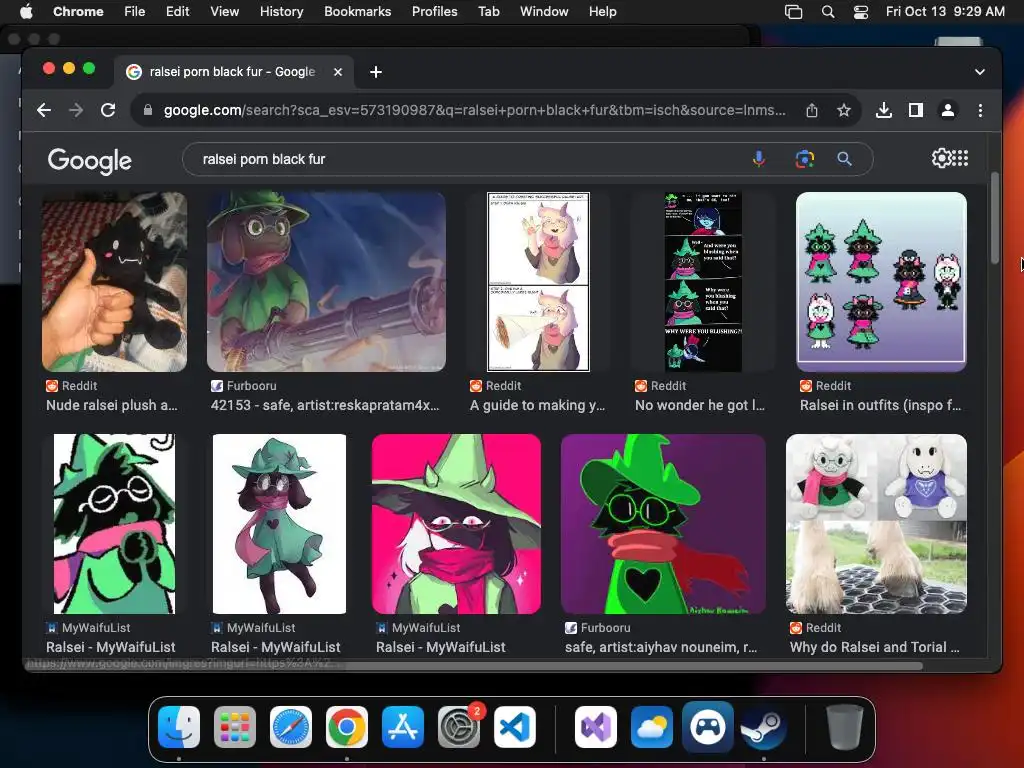Viewport: 1024px width, 768px height.
Task: Open Steam from the Dock
Action: [x=763, y=727]
